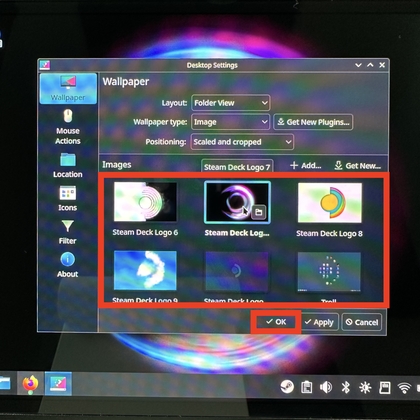Minimize the Desktop Settings window
The width and height of the screenshot is (420, 420).
(358, 65)
